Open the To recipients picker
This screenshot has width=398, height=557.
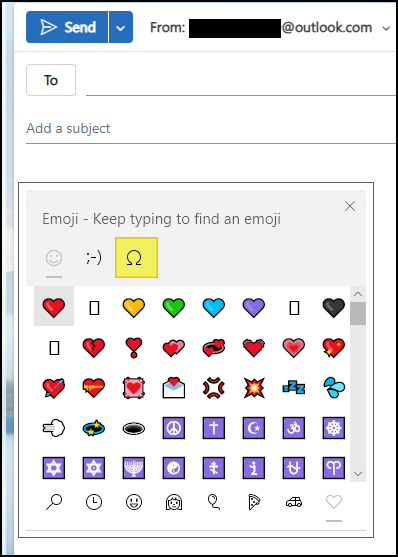(51, 80)
